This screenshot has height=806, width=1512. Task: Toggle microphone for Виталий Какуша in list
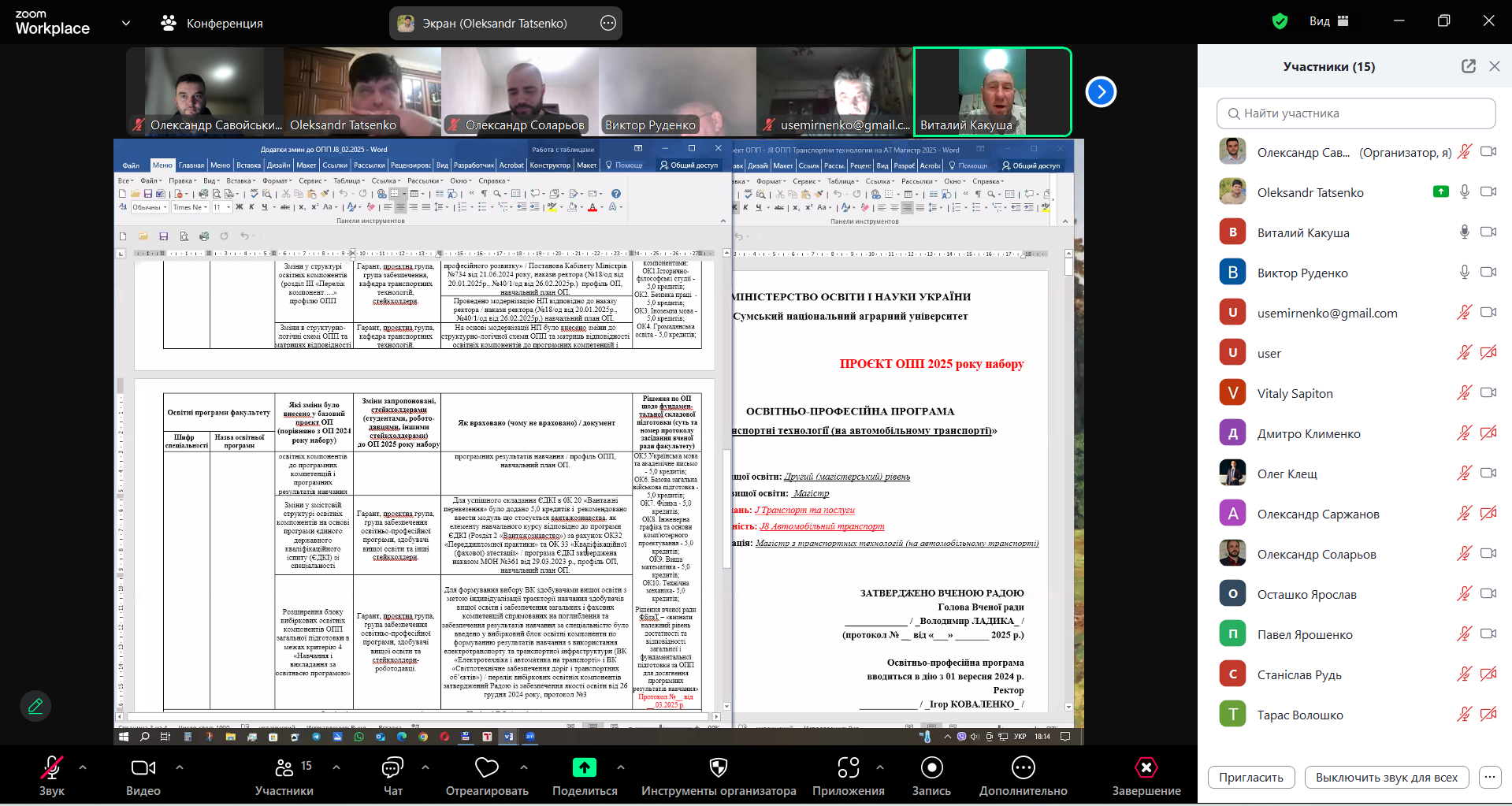(1464, 232)
